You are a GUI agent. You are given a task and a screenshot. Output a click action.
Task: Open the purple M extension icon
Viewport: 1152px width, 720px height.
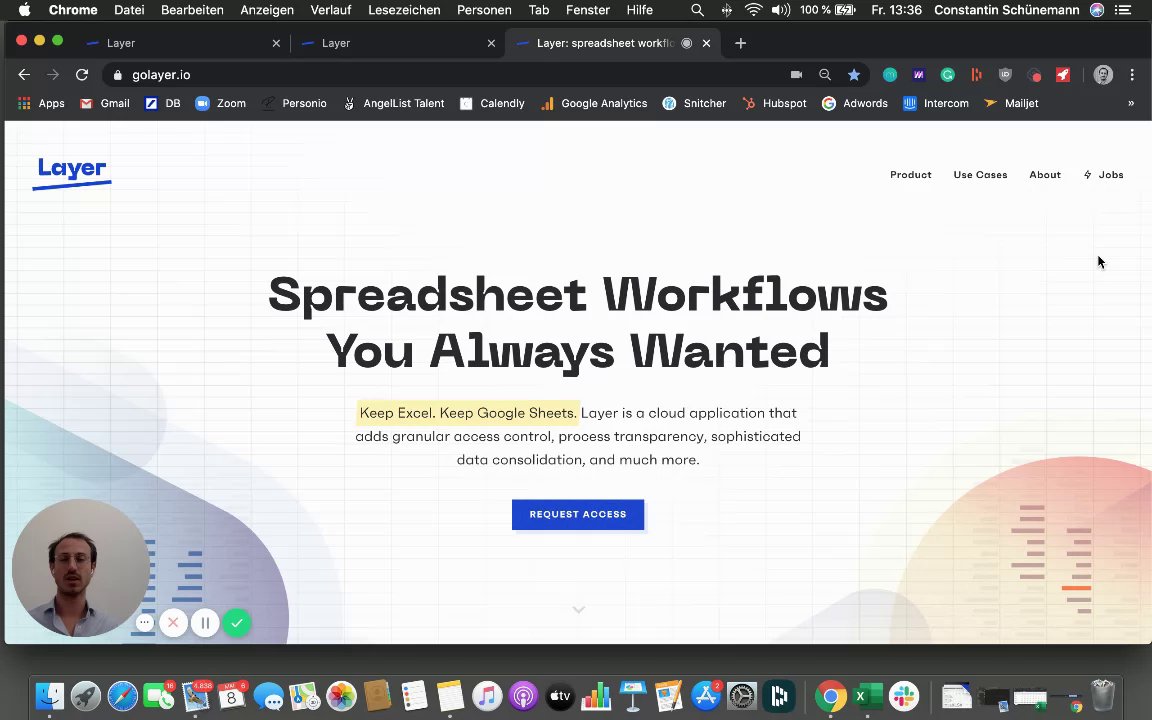click(x=918, y=75)
